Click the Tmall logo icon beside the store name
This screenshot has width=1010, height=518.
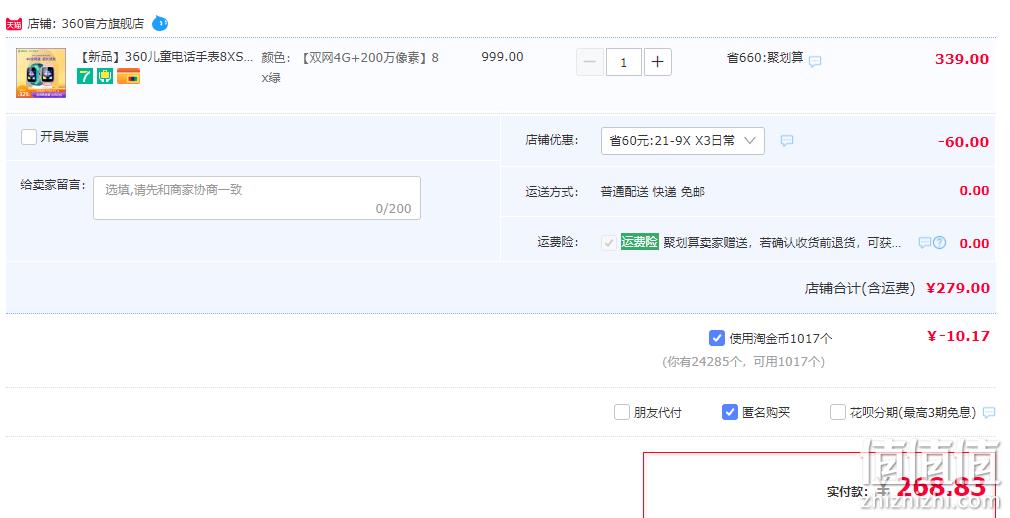point(14,24)
